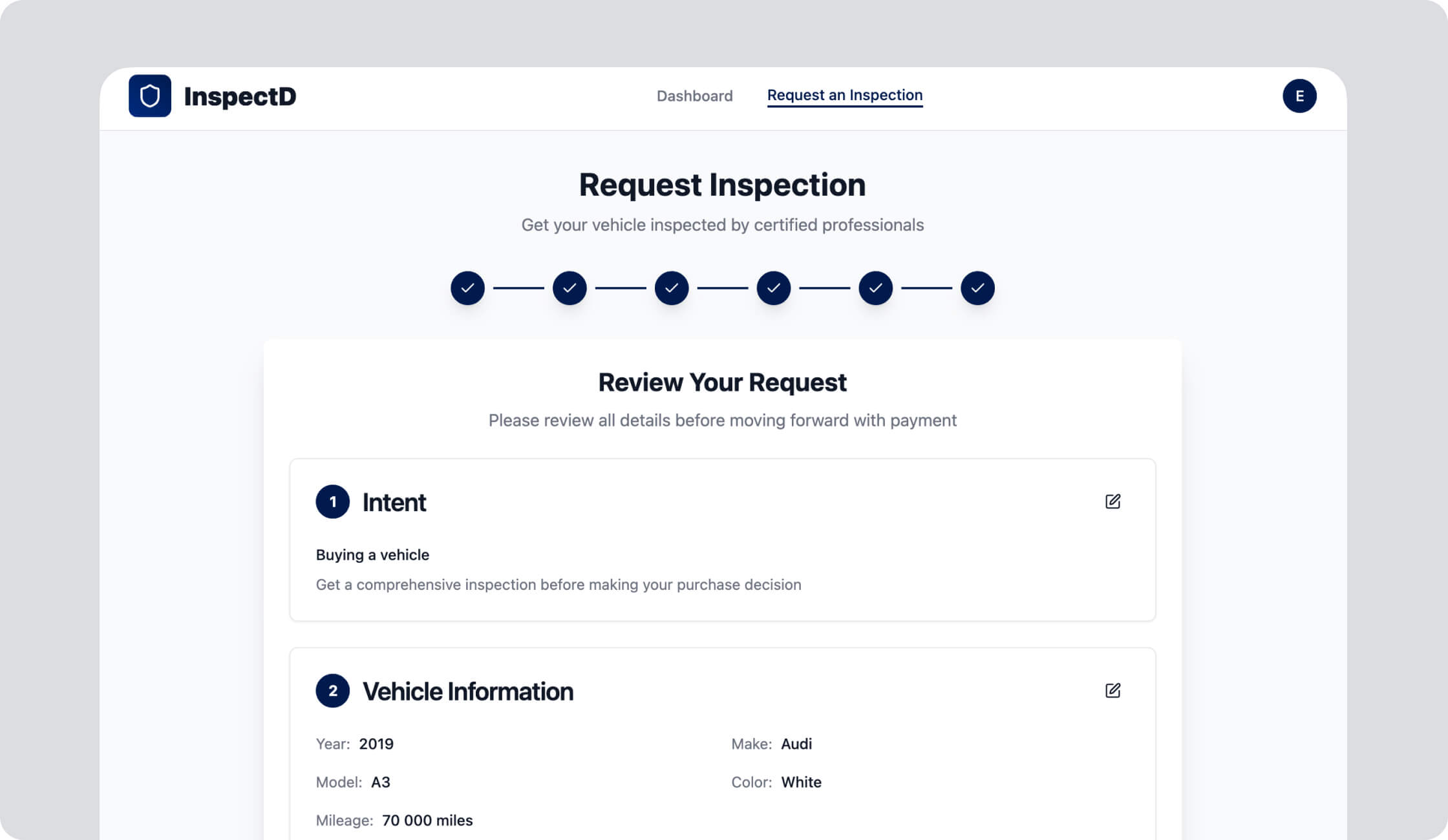The image size is (1448, 840).
Task: Click the Make value Audi
Action: tap(796, 744)
